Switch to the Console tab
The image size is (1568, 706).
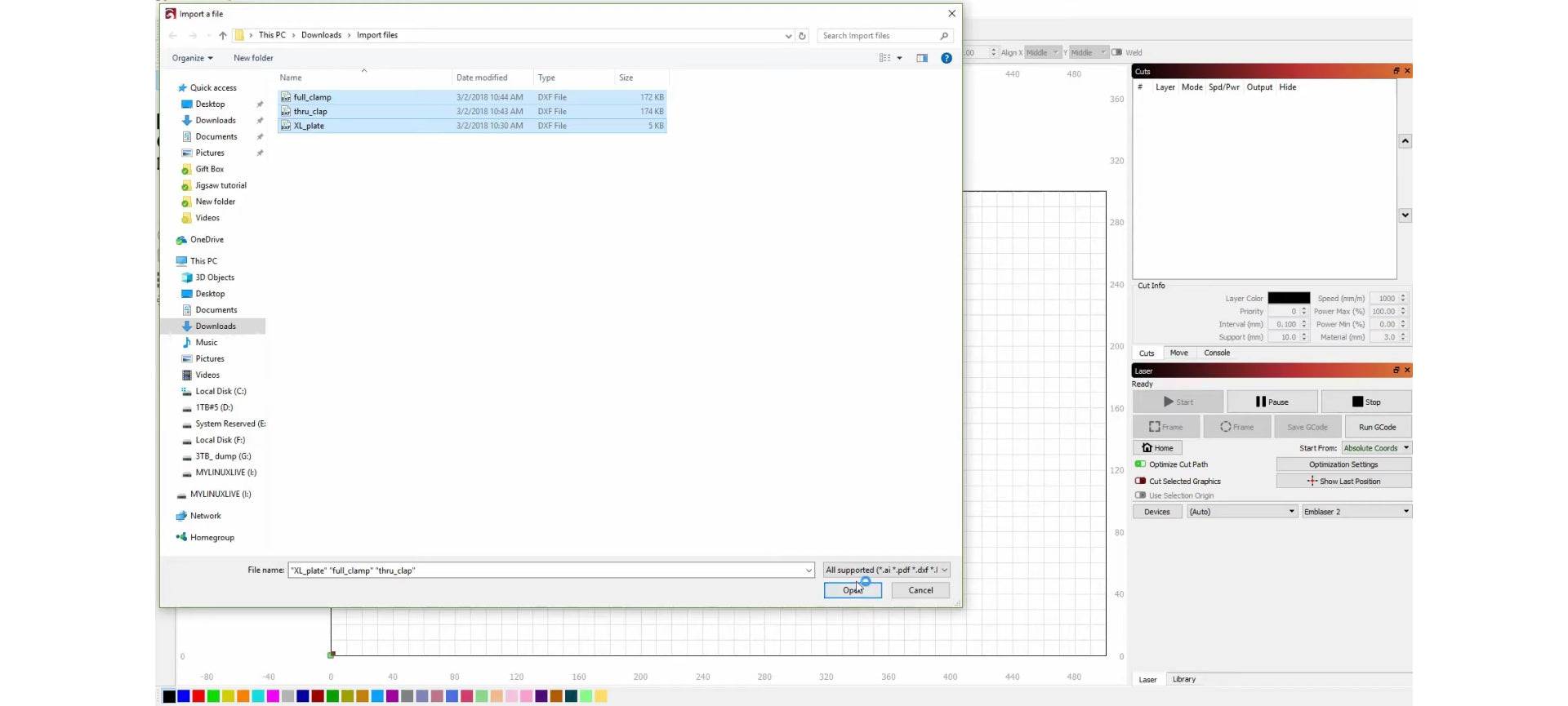(1216, 353)
